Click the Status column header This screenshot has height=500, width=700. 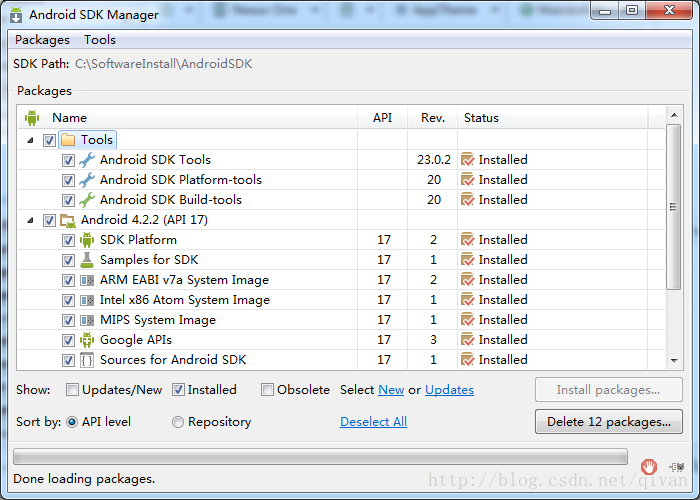tap(553, 118)
